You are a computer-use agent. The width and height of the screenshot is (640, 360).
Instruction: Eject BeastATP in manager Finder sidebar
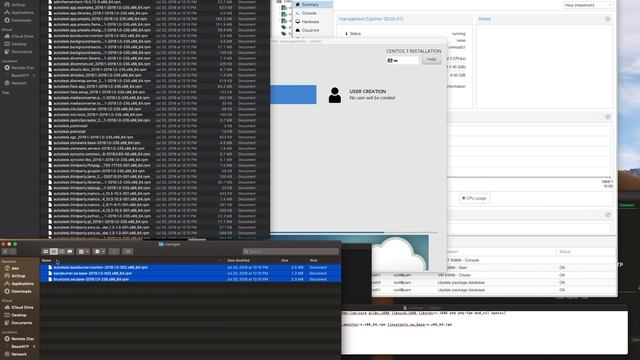(x=34, y=347)
